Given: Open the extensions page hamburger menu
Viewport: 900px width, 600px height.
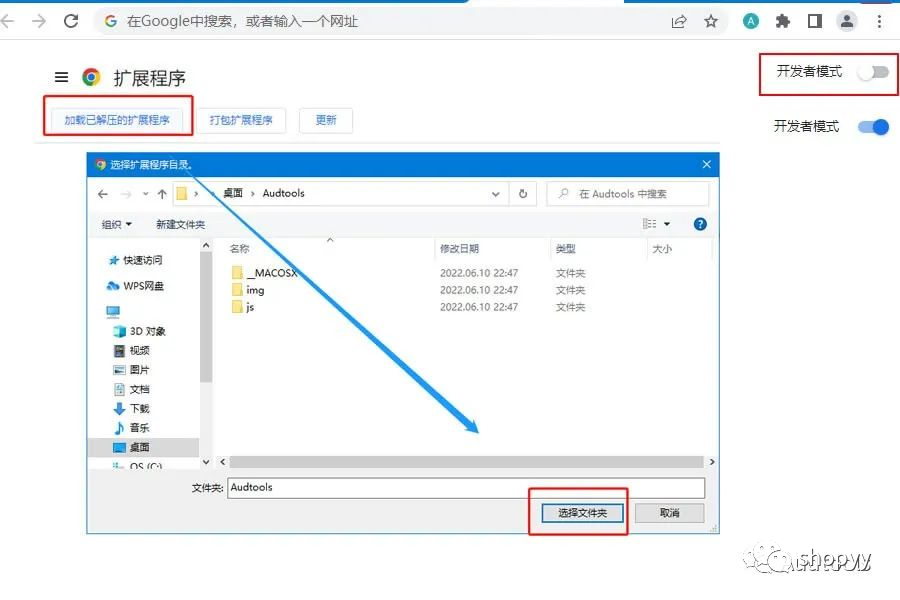Looking at the screenshot, I should [60, 76].
